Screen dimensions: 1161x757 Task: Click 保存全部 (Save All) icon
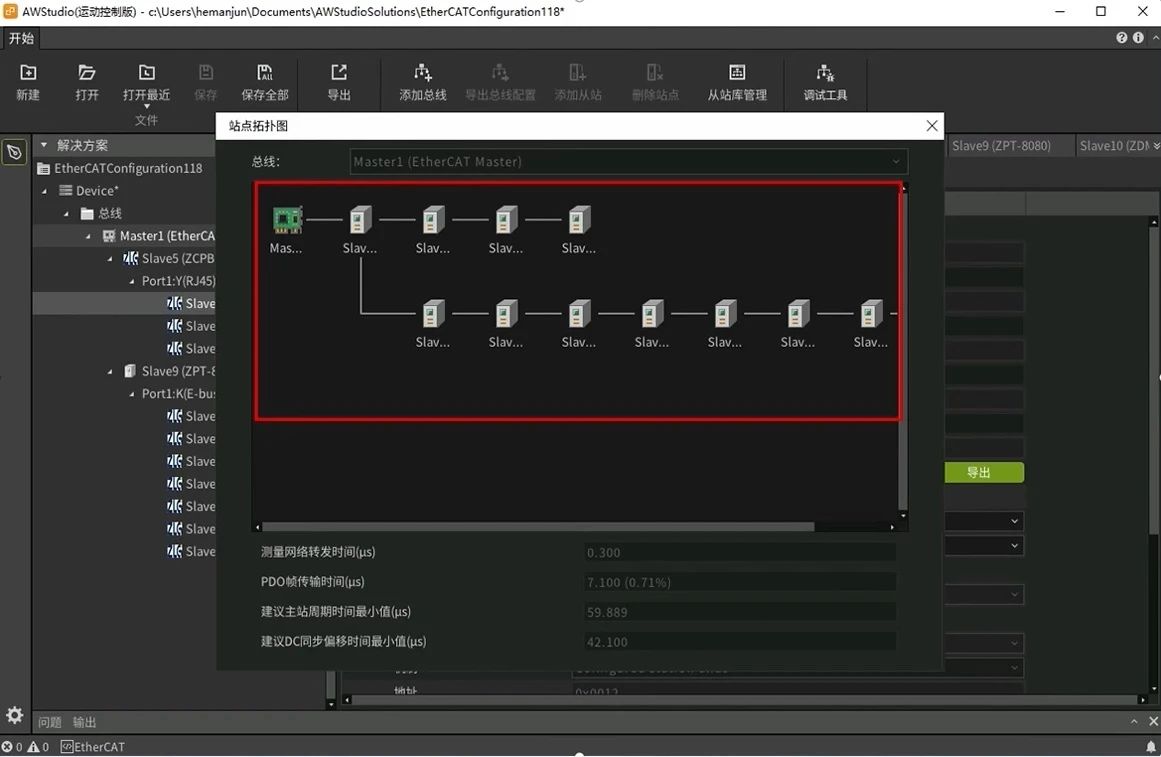point(264,73)
